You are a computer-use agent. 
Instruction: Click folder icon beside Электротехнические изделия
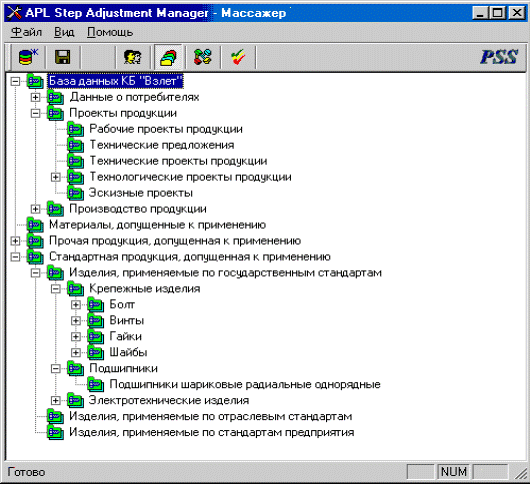pyautogui.click(x=75, y=401)
